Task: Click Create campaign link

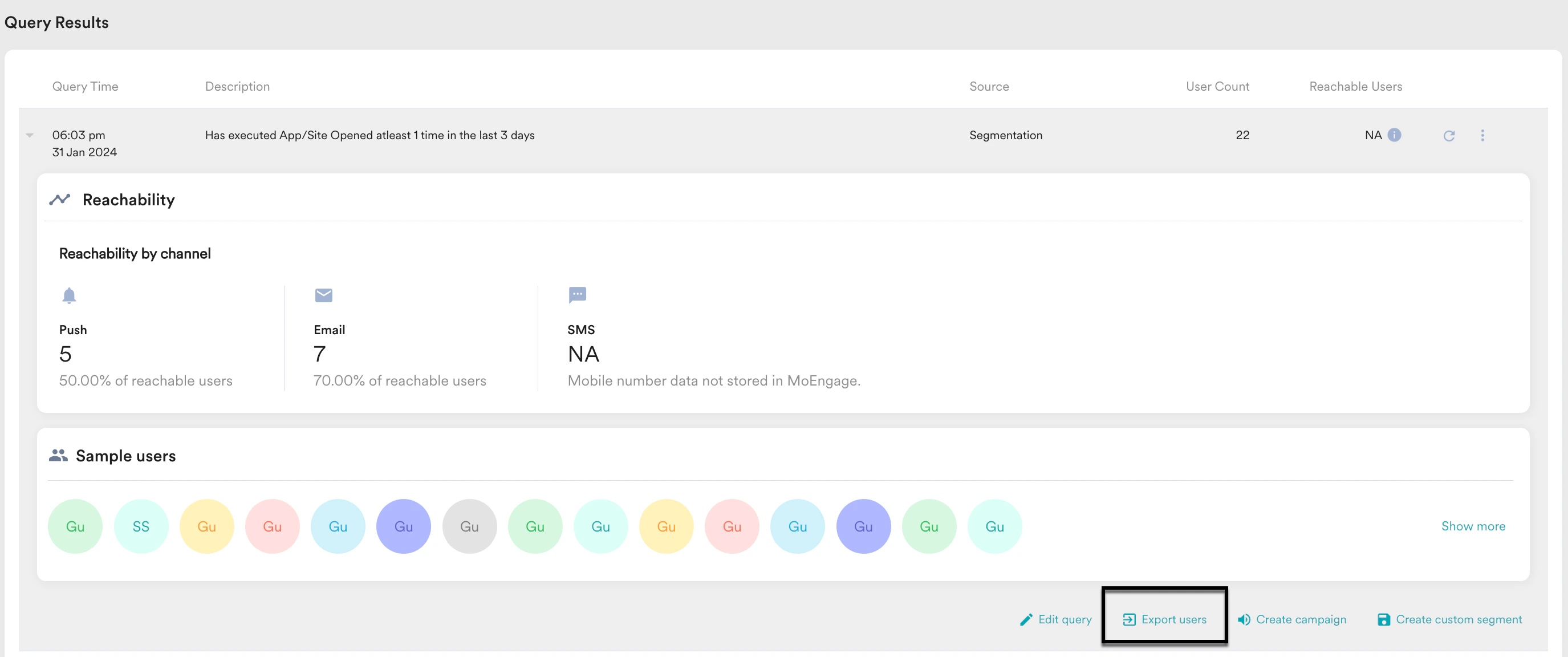Action: (1291, 619)
